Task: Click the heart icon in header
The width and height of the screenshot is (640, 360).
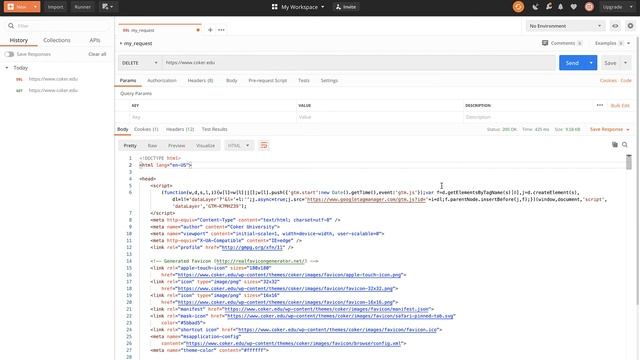Action: click(x=573, y=7)
